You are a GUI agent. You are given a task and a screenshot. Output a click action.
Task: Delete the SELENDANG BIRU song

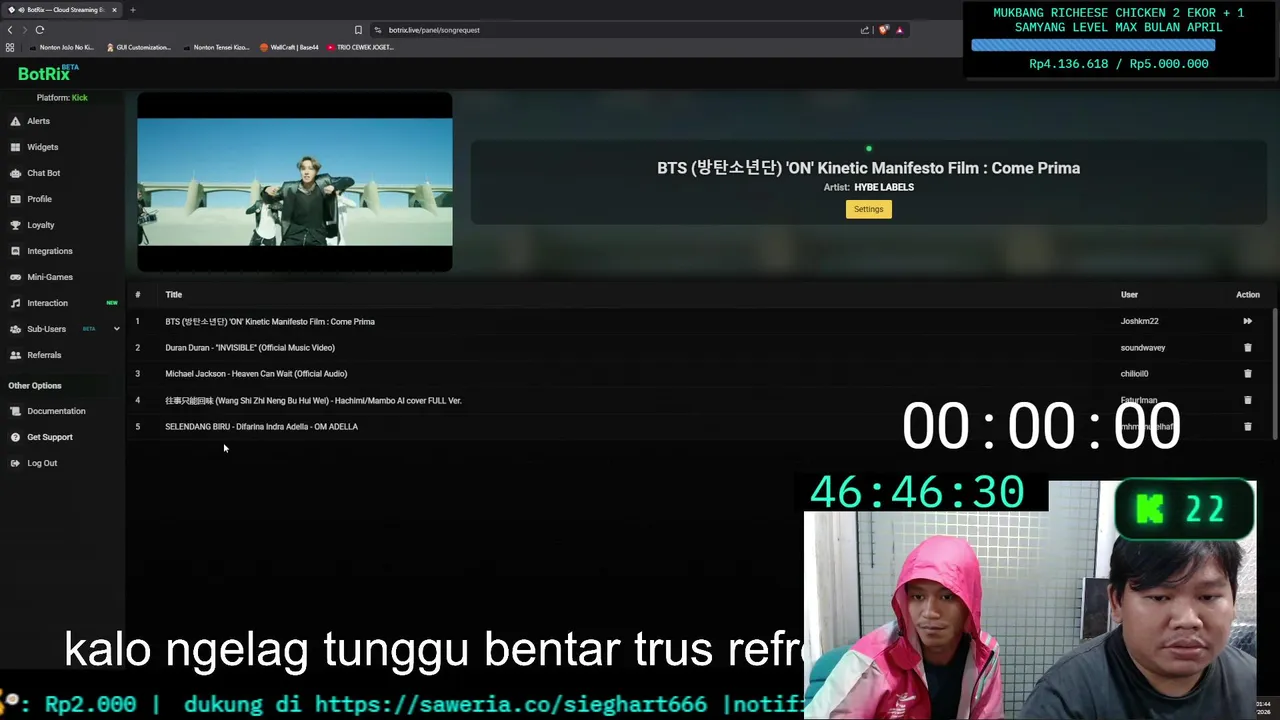(x=1247, y=427)
